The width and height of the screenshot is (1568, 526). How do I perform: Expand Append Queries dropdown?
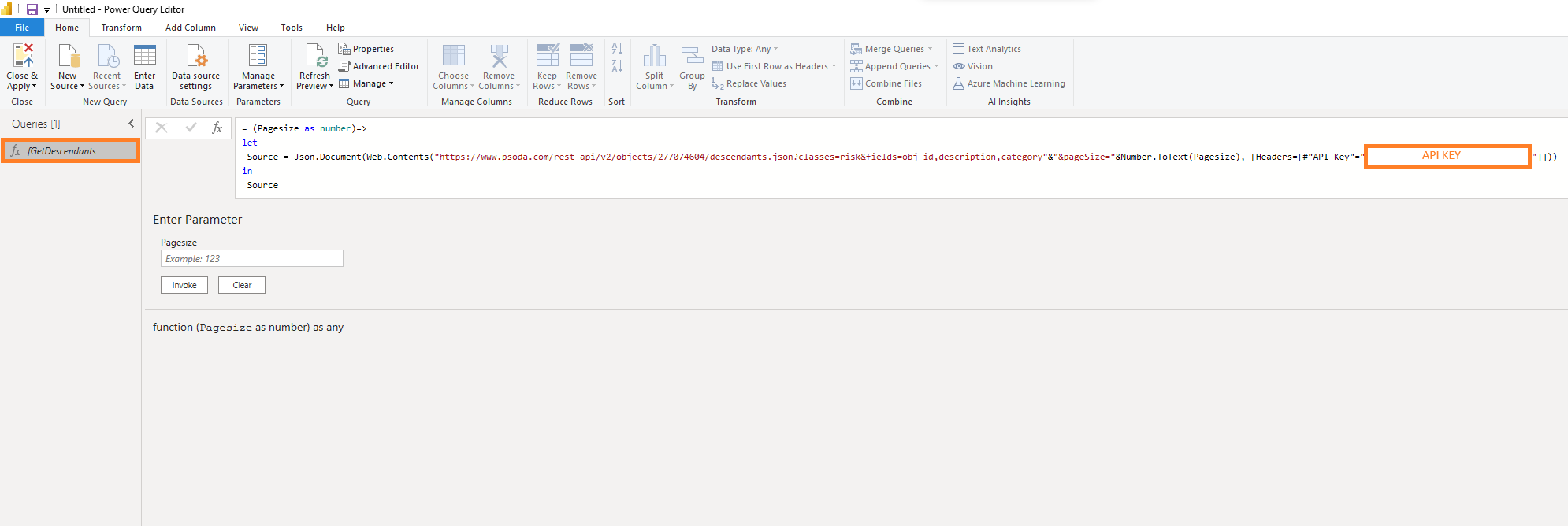point(936,66)
